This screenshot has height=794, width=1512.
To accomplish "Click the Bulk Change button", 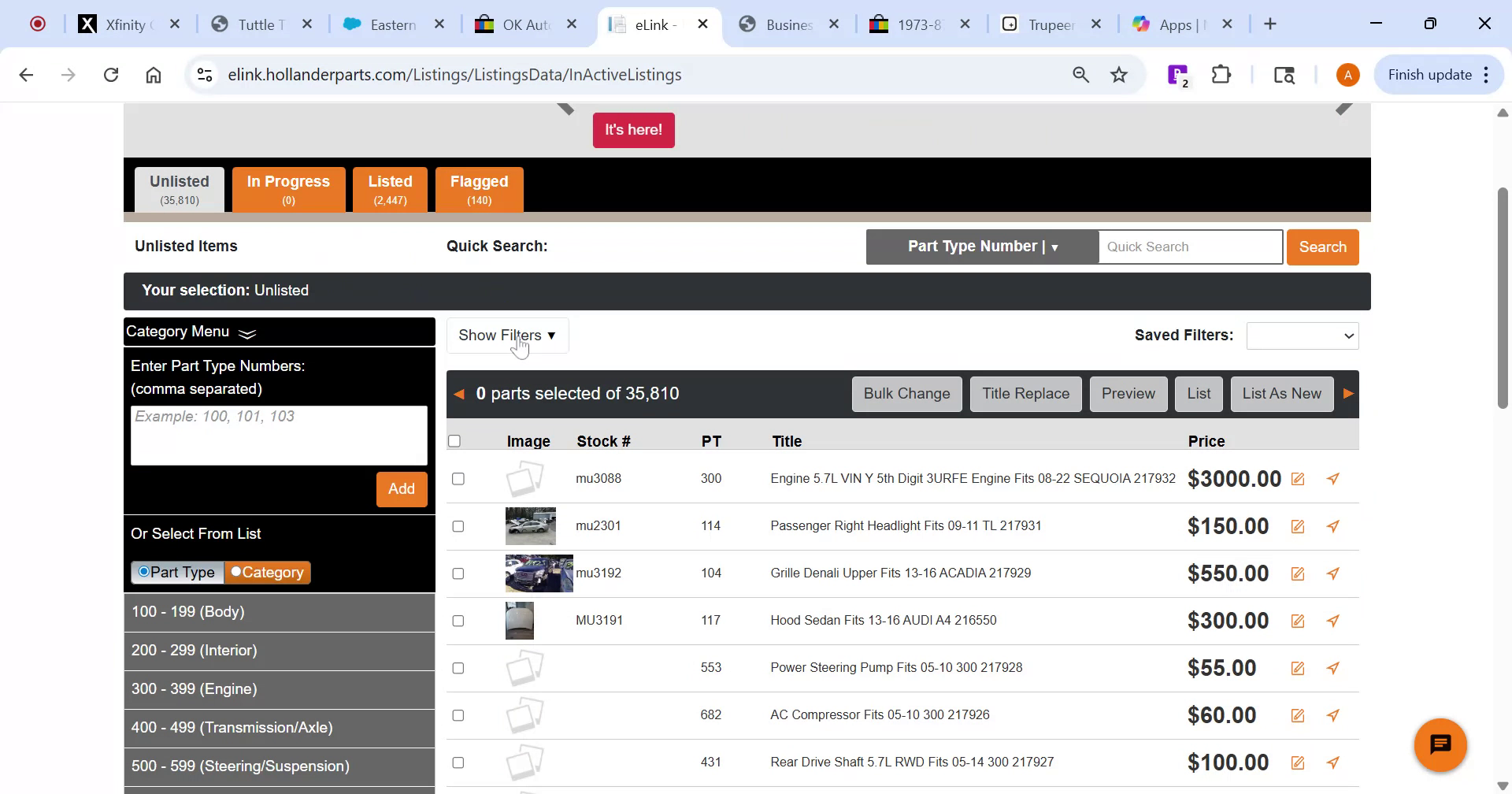I will tap(906, 393).
